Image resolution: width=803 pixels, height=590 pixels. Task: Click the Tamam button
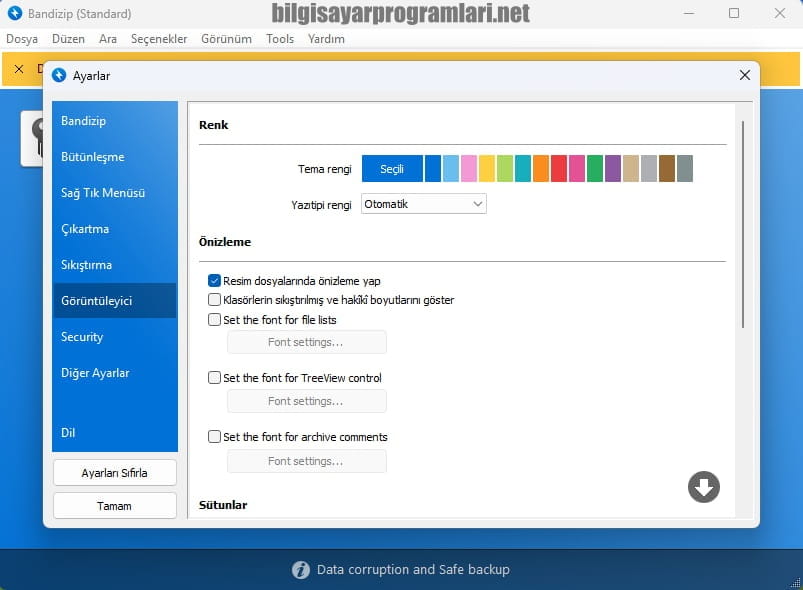tap(115, 505)
